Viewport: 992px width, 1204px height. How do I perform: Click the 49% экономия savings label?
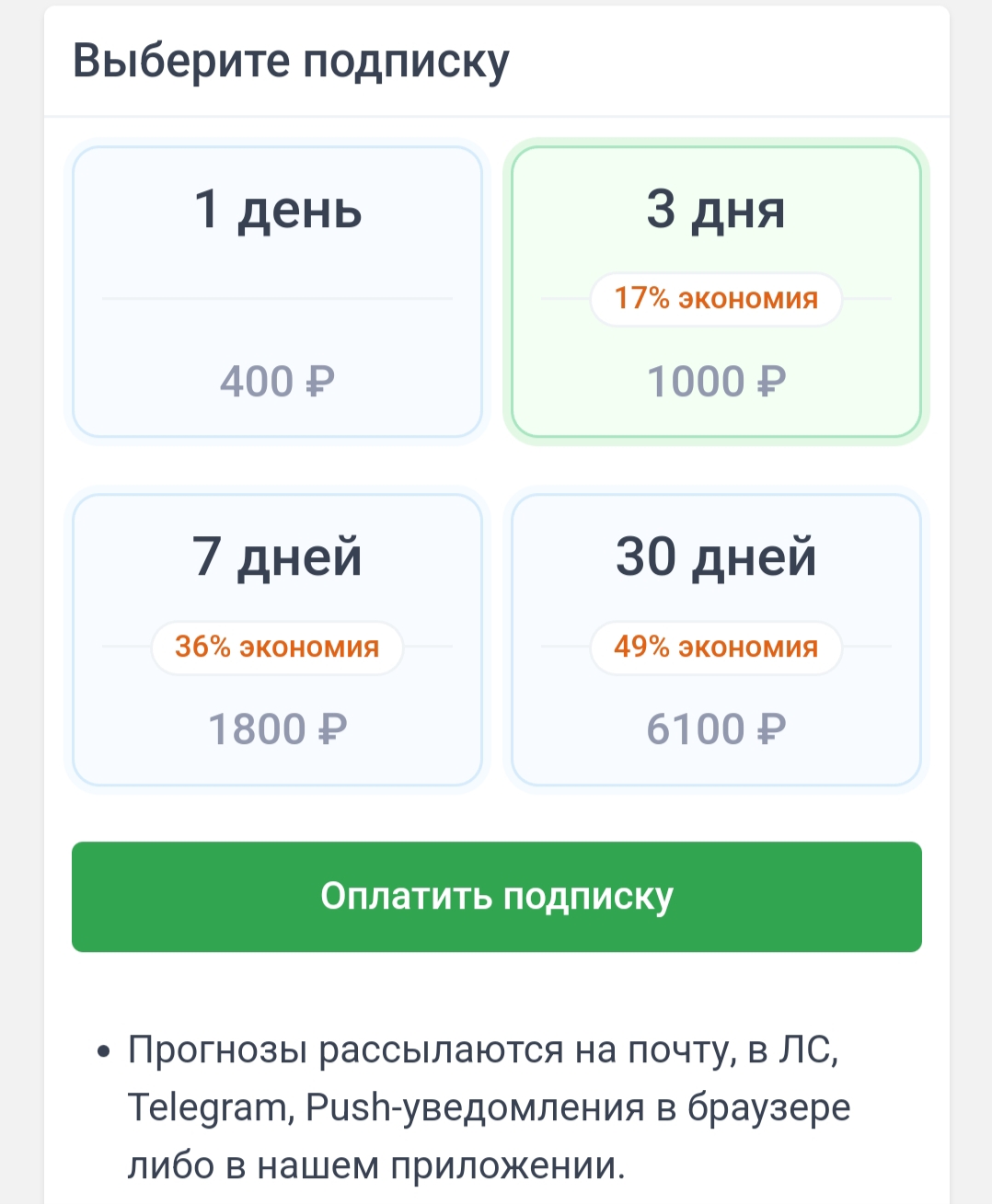716,647
